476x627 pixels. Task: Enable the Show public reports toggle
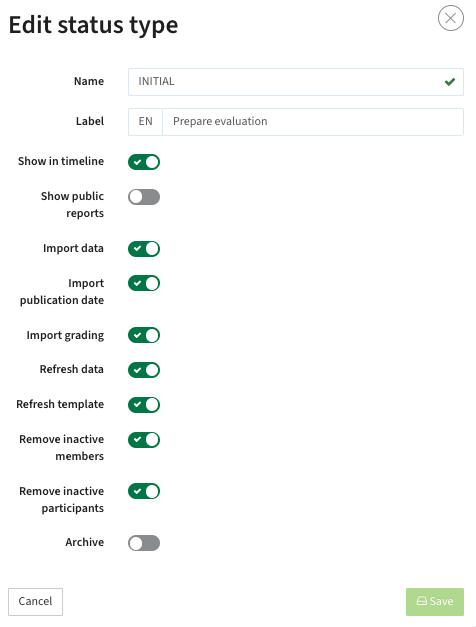pyautogui.click(x=144, y=197)
